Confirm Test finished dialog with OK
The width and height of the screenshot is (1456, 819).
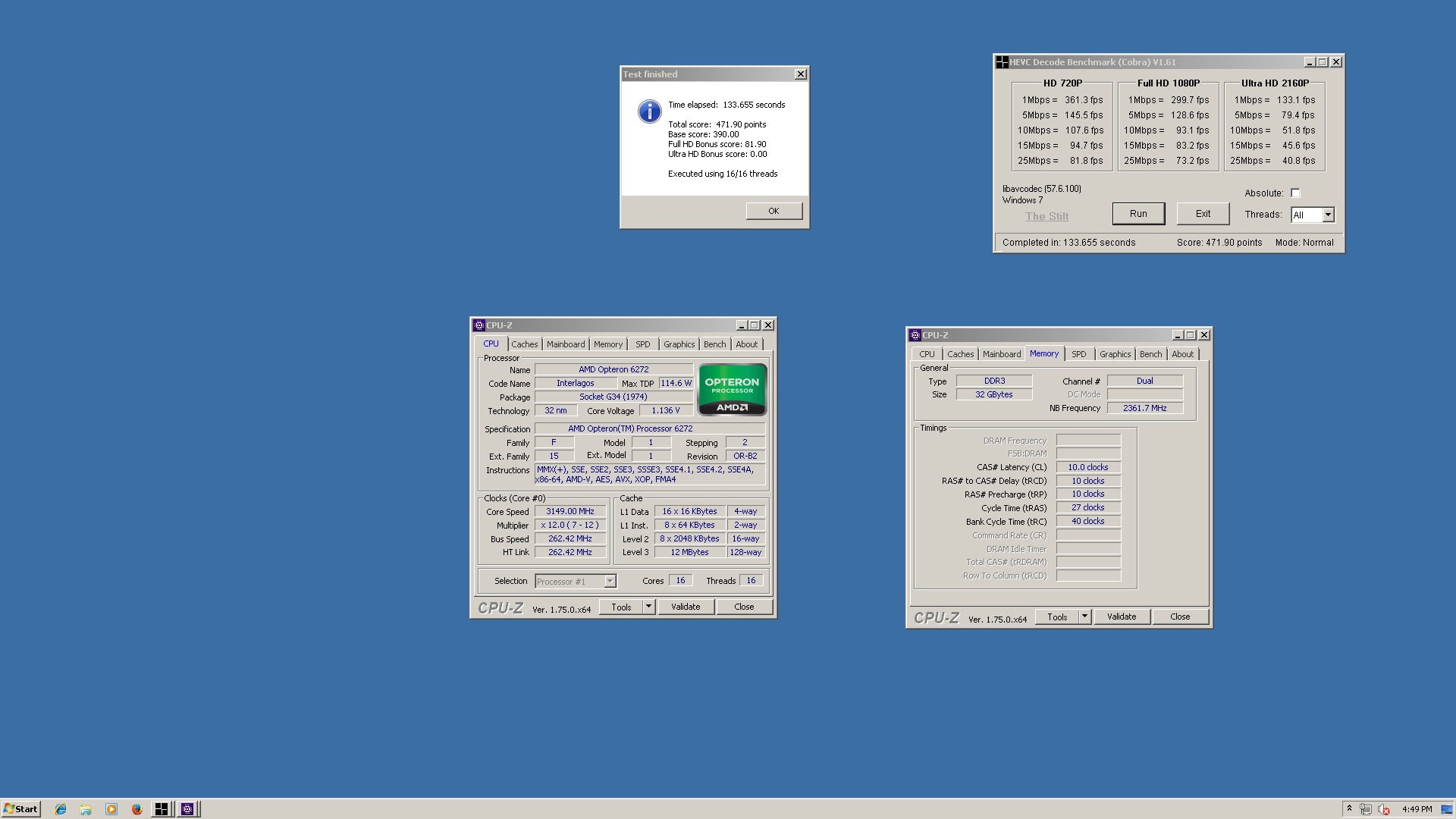pos(773,211)
